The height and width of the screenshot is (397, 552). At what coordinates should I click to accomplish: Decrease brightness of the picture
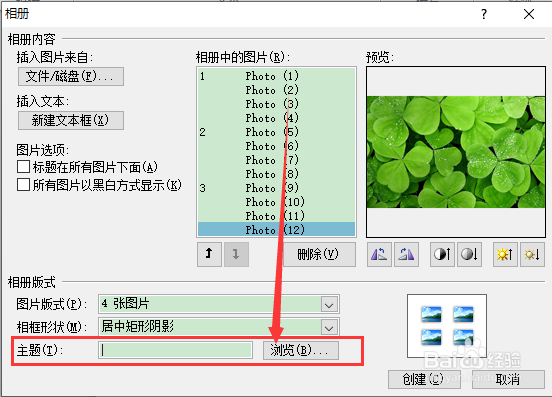[x=532, y=254]
